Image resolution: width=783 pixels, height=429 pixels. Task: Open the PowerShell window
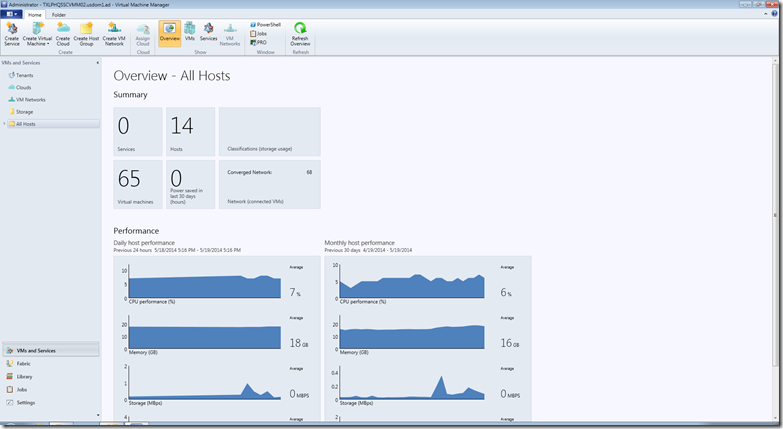(265, 24)
